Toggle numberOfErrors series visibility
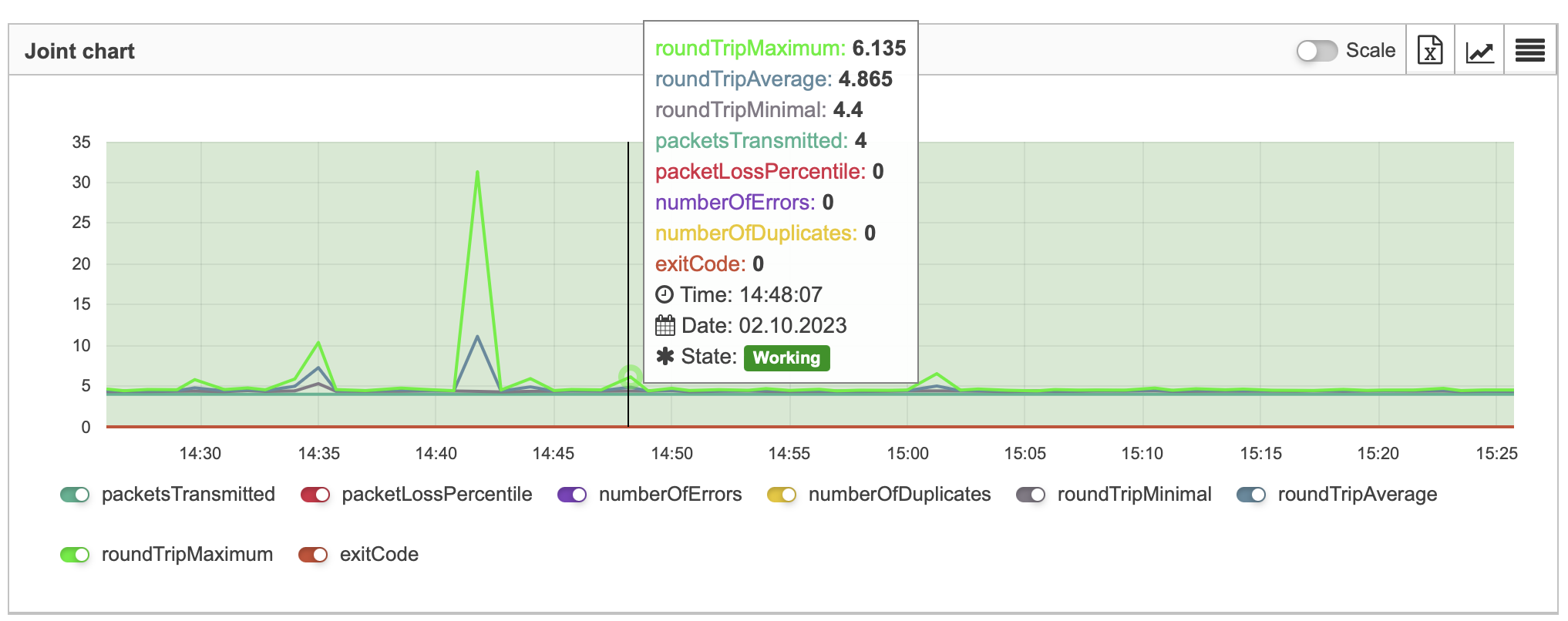 click(572, 495)
